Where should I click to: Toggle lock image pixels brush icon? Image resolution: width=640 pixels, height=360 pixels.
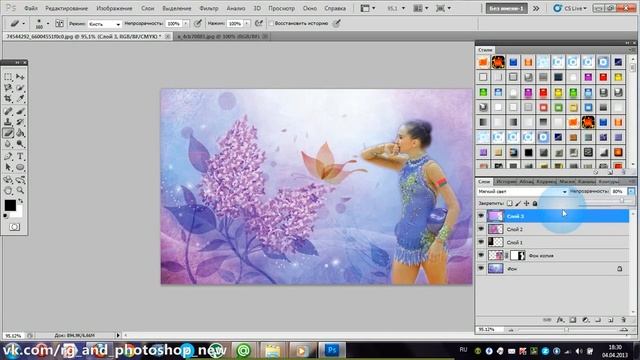point(518,203)
